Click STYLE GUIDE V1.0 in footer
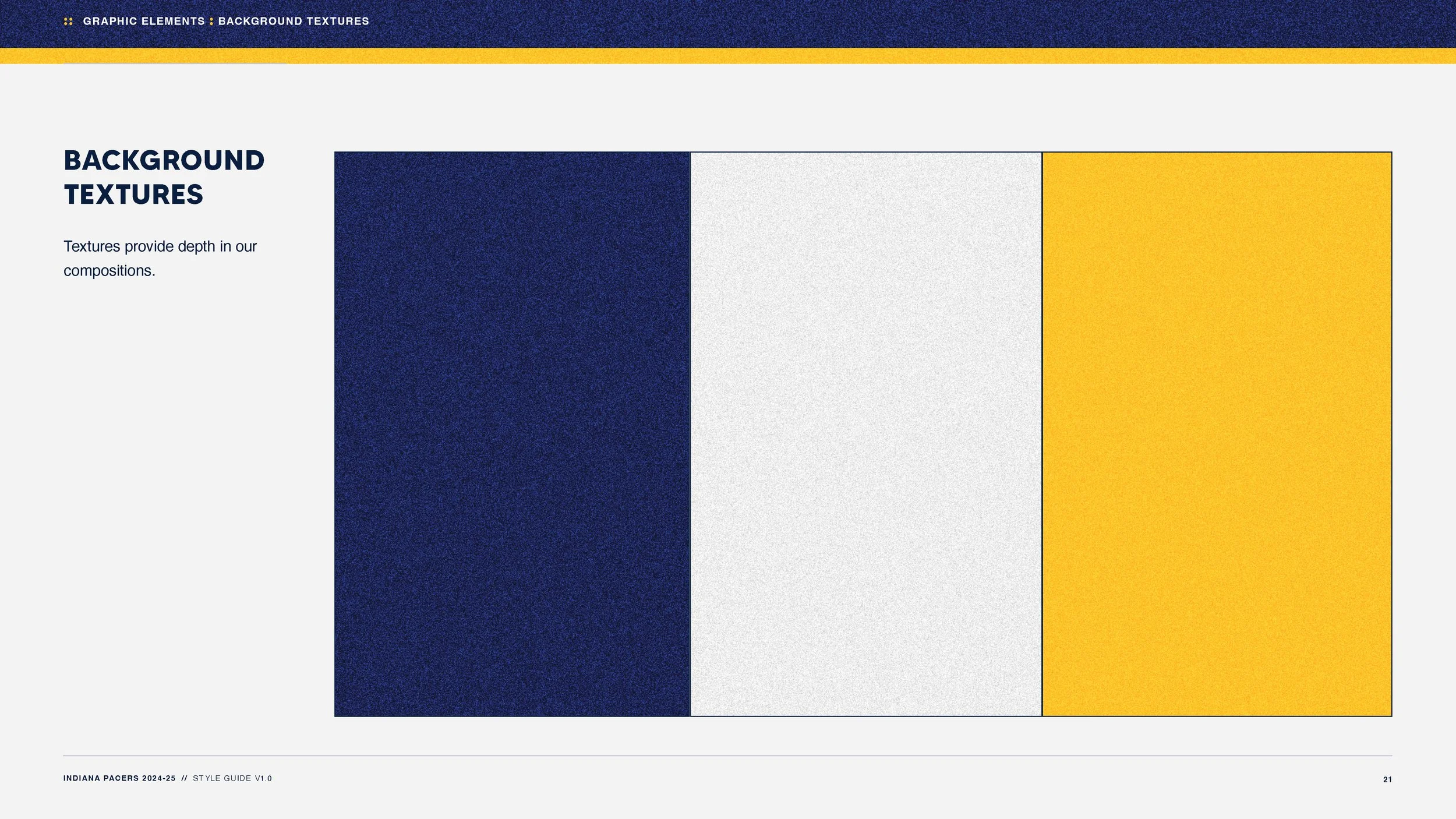1456x819 pixels. [x=232, y=778]
